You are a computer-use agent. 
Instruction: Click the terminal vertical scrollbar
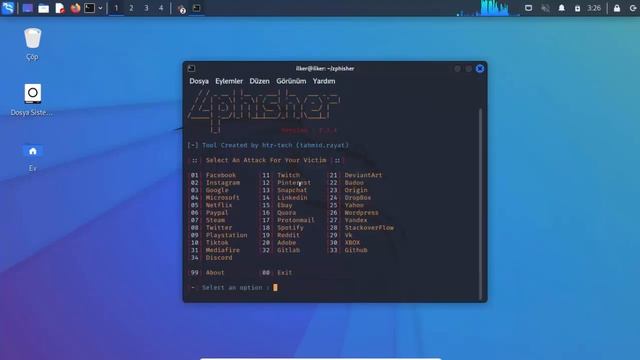tap(480, 204)
